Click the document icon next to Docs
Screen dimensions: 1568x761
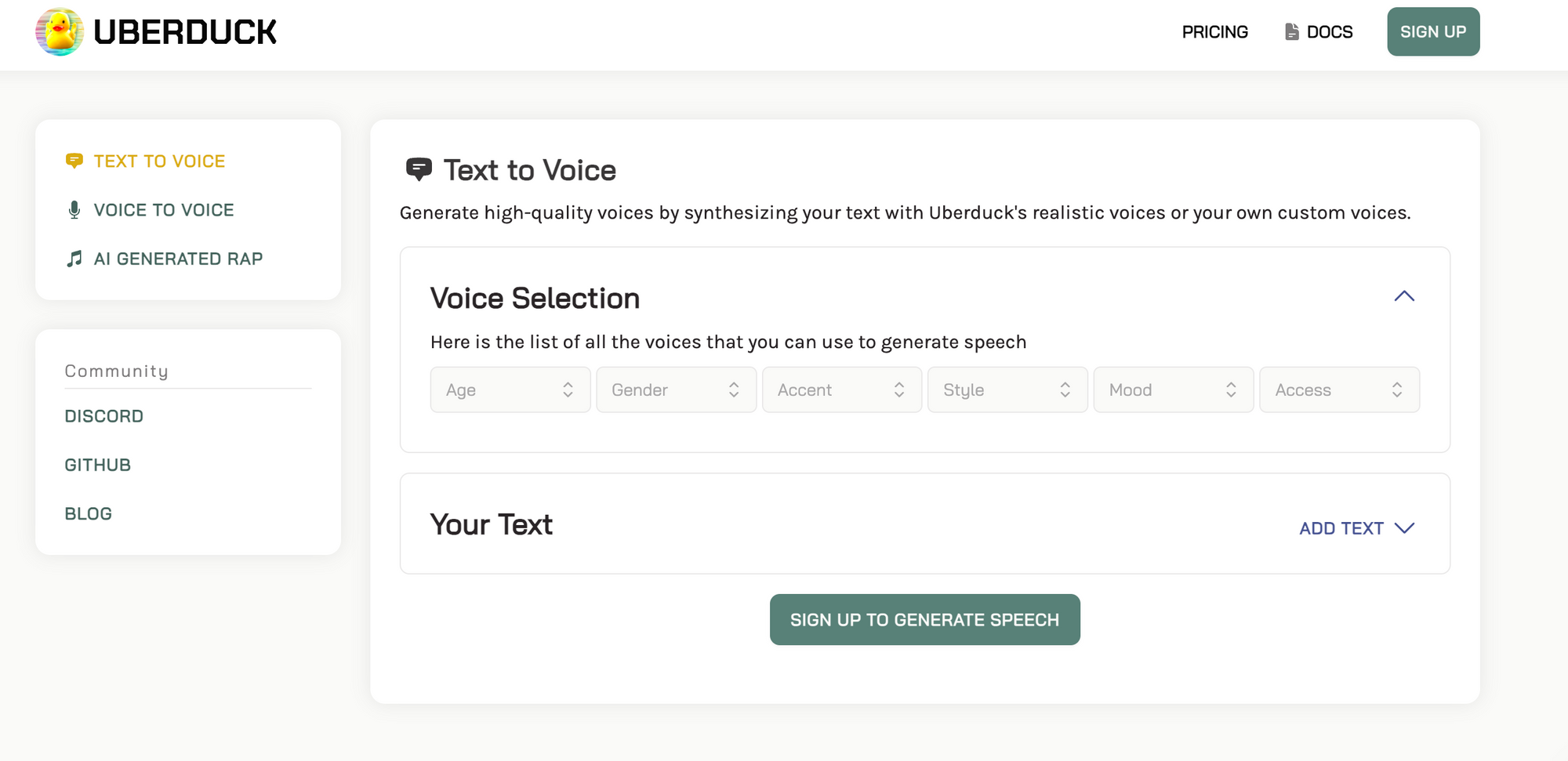click(1291, 32)
